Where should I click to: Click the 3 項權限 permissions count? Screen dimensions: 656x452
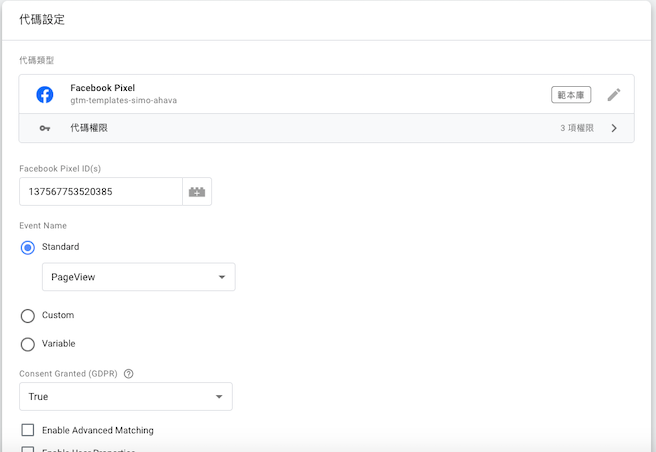click(x=577, y=128)
